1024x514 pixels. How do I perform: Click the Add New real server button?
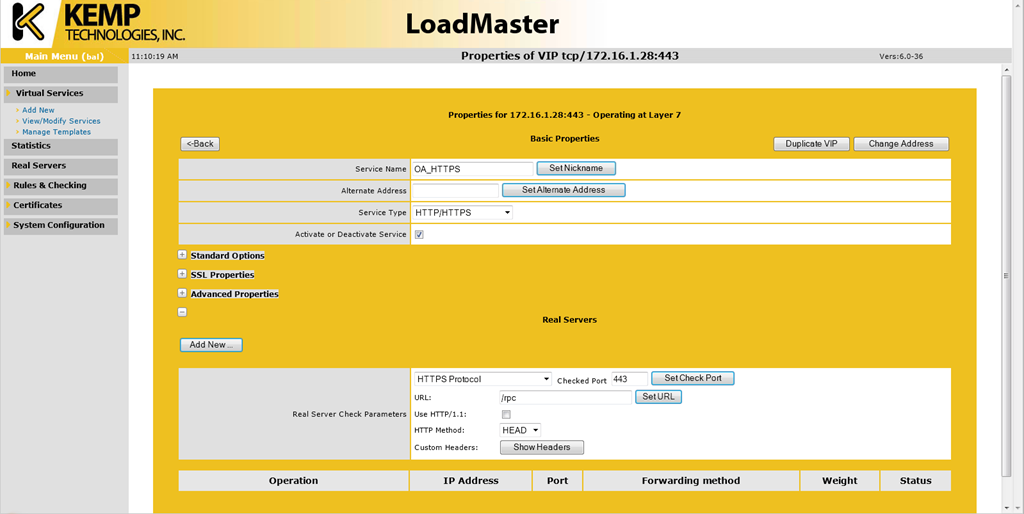point(211,345)
